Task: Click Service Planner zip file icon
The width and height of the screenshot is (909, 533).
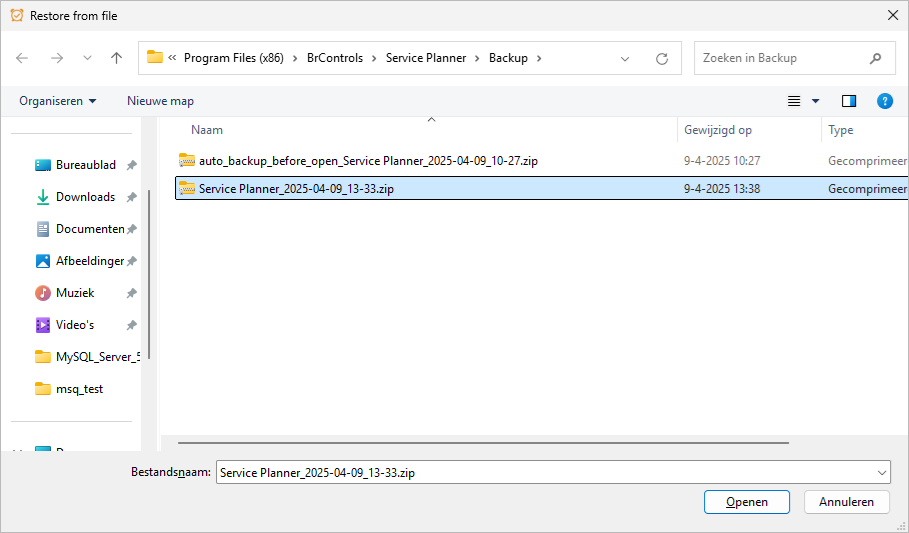Action: click(x=187, y=188)
